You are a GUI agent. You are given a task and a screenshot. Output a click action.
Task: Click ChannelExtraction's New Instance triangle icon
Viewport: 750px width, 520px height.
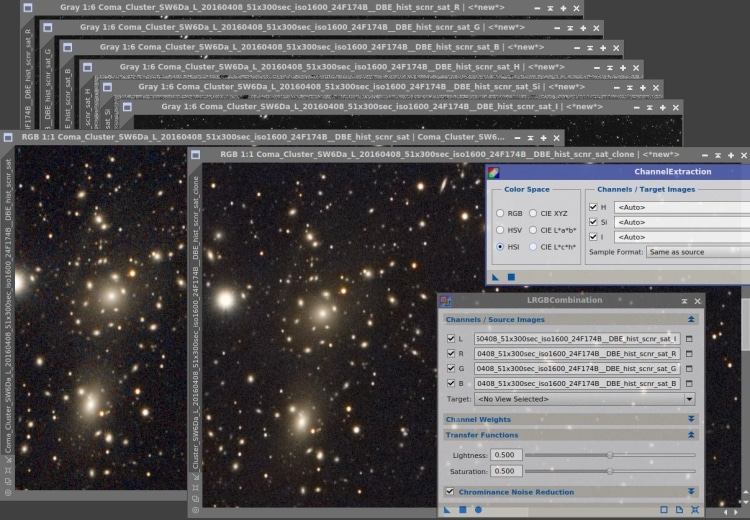pos(496,277)
